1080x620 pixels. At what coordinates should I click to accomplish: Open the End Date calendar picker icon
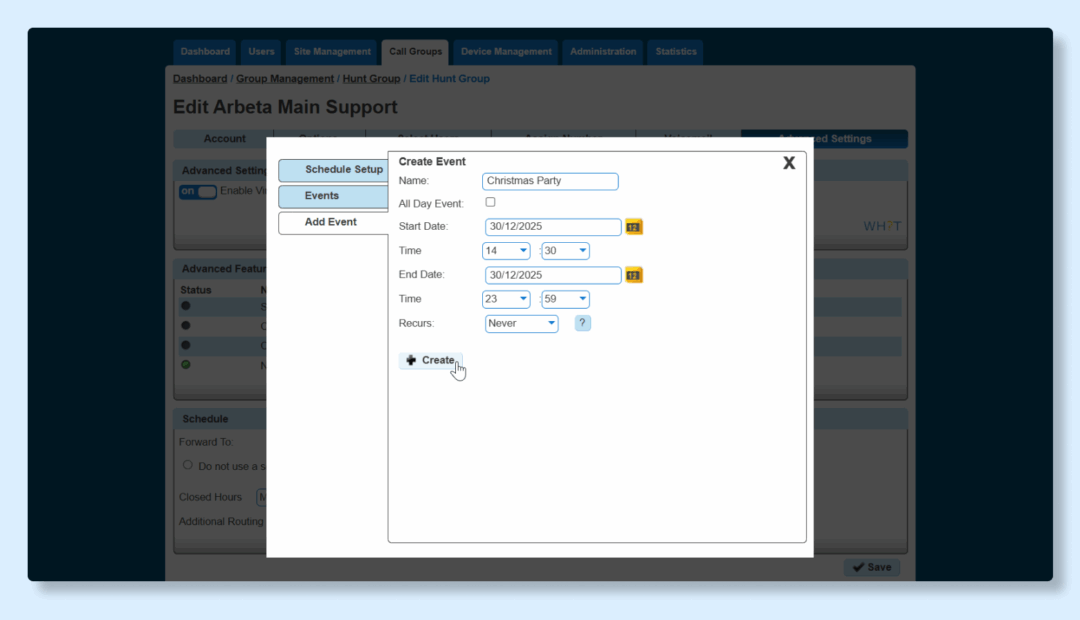coord(634,275)
